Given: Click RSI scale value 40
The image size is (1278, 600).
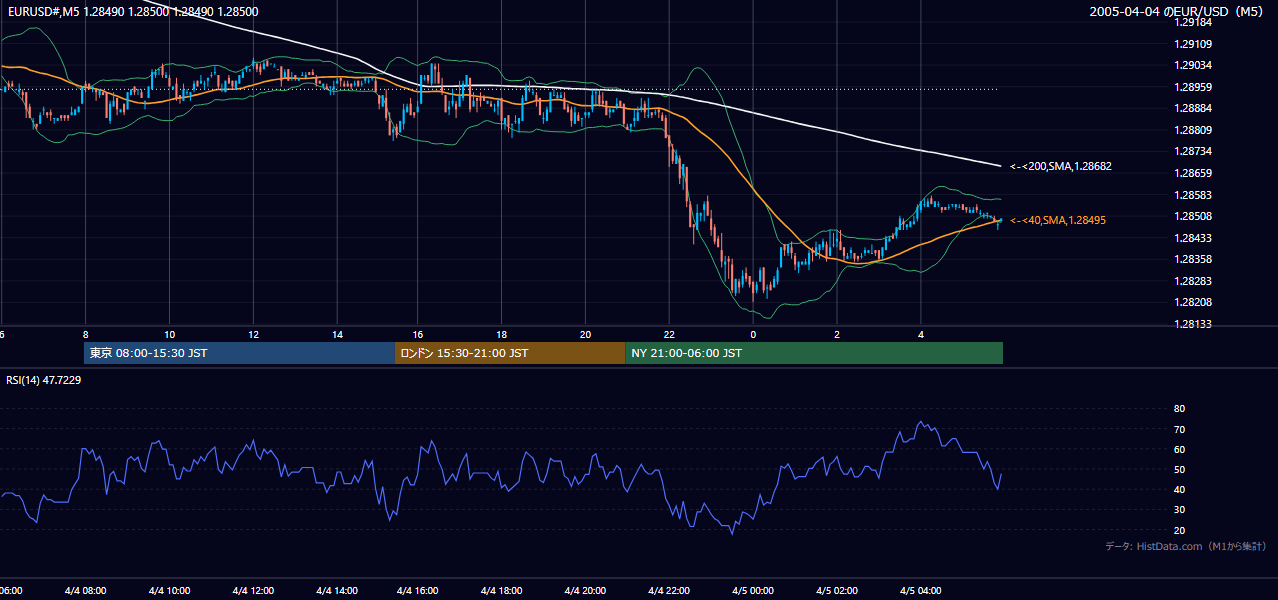Looking at the screenshot, I should (x=1180, y=489).
